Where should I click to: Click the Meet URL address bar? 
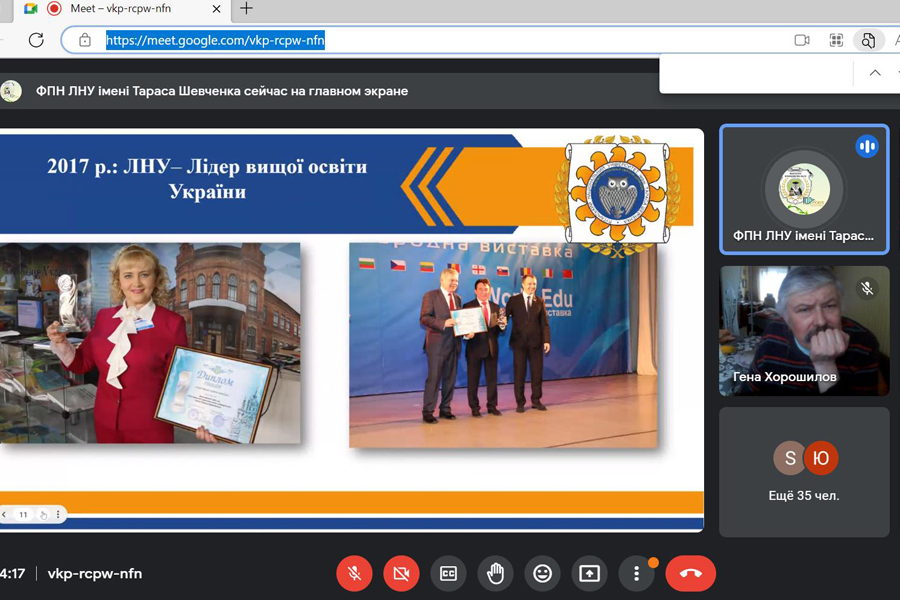400,40
